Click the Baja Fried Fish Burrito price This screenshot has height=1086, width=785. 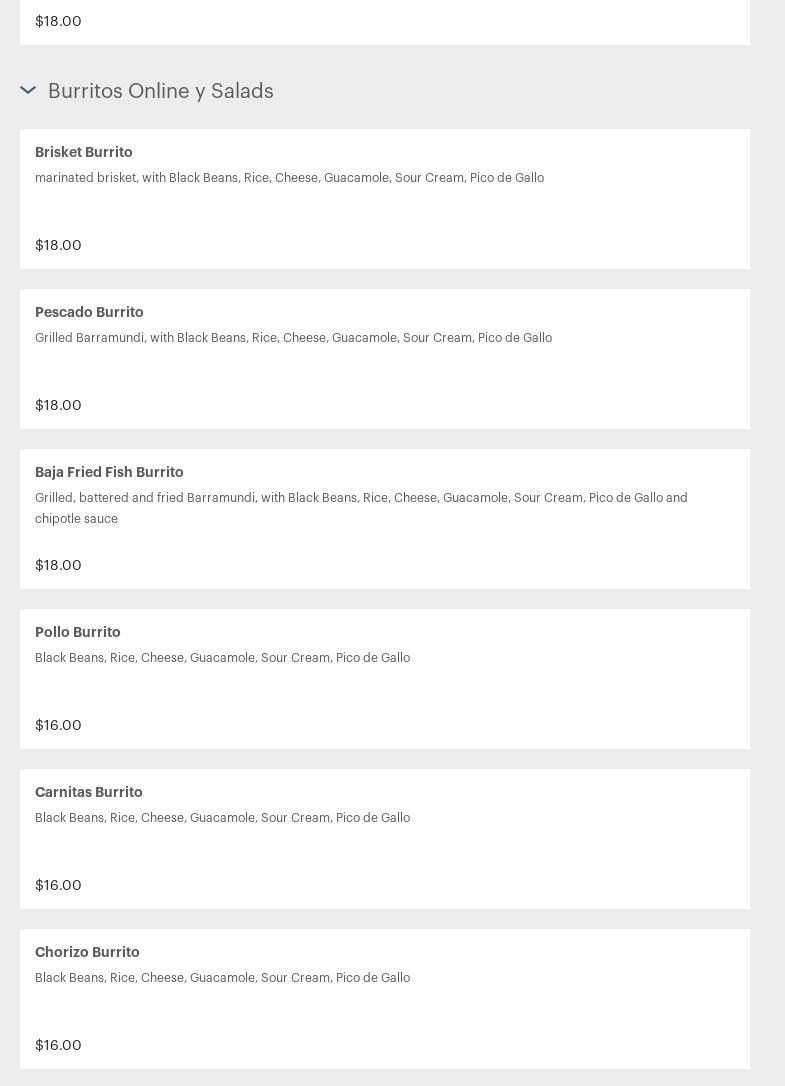(x=58, y=565)
